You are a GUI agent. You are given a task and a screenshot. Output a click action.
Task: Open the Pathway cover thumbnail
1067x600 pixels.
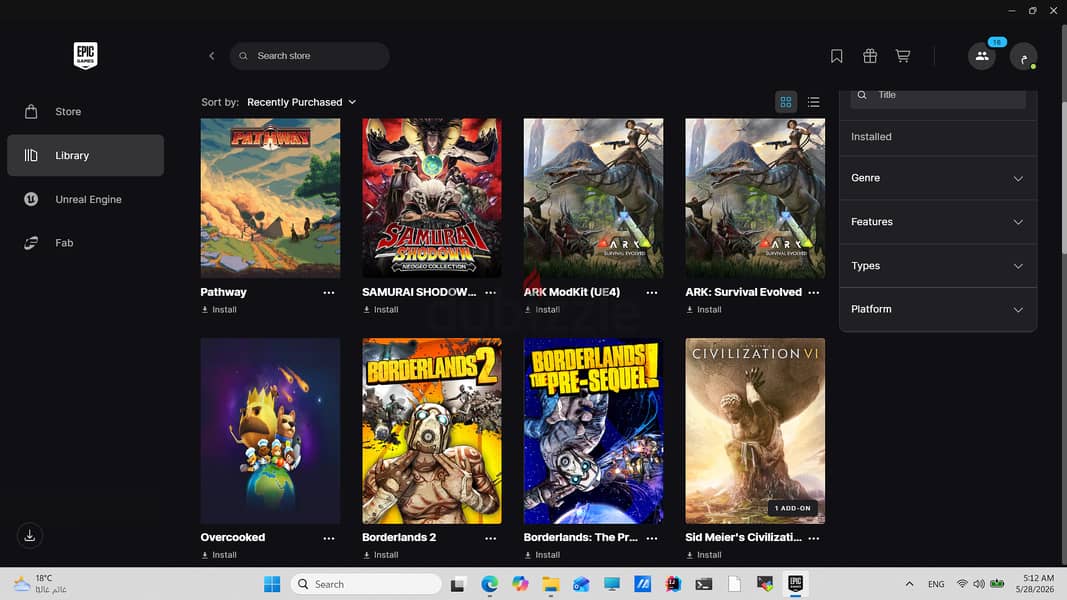pos(270,198)
